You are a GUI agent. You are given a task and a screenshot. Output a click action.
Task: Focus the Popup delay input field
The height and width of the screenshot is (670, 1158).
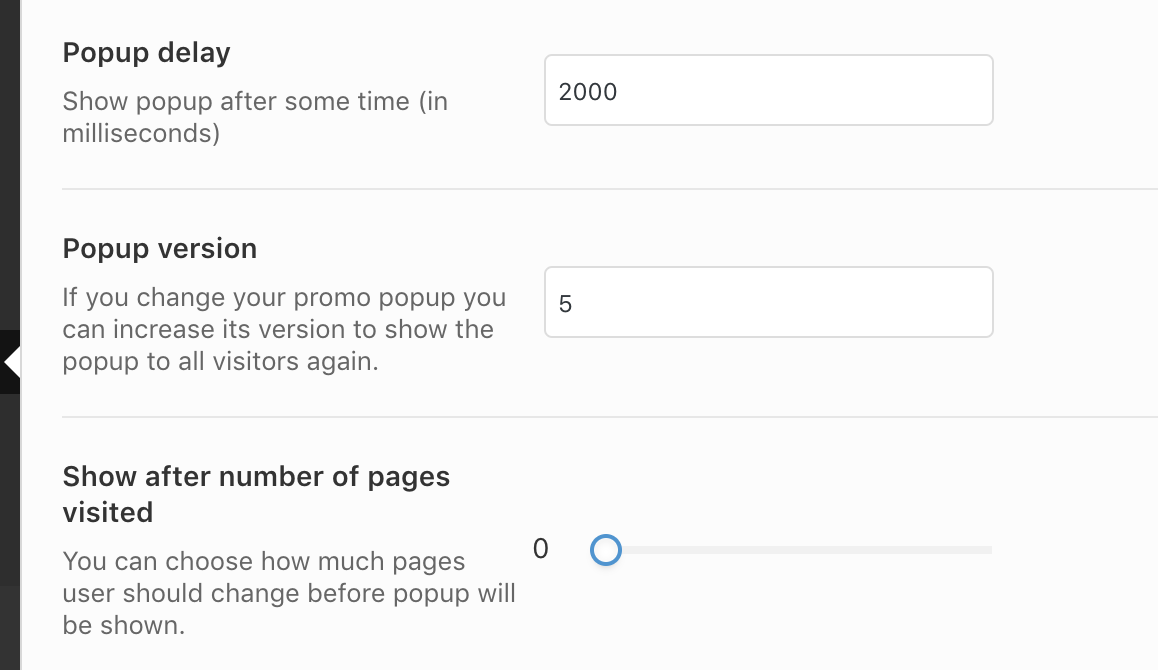tap(768, 90)
